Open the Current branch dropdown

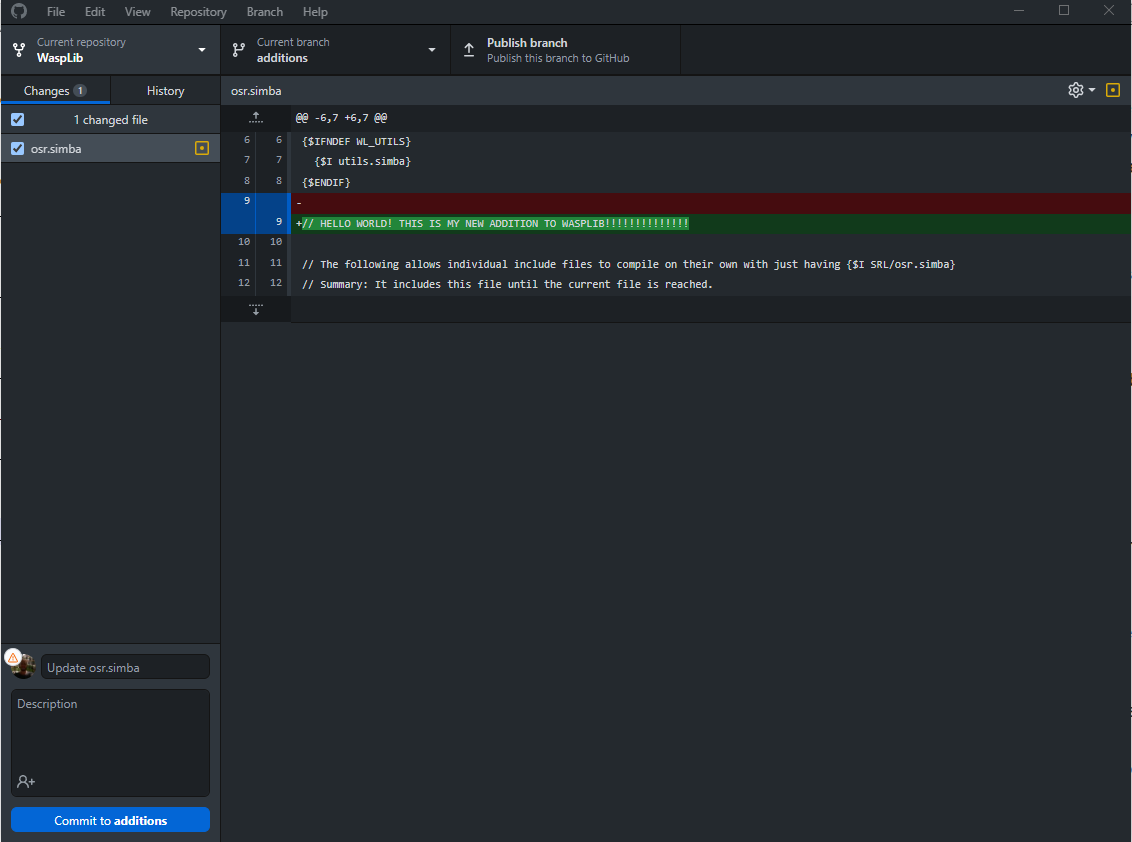click(335, 50)
